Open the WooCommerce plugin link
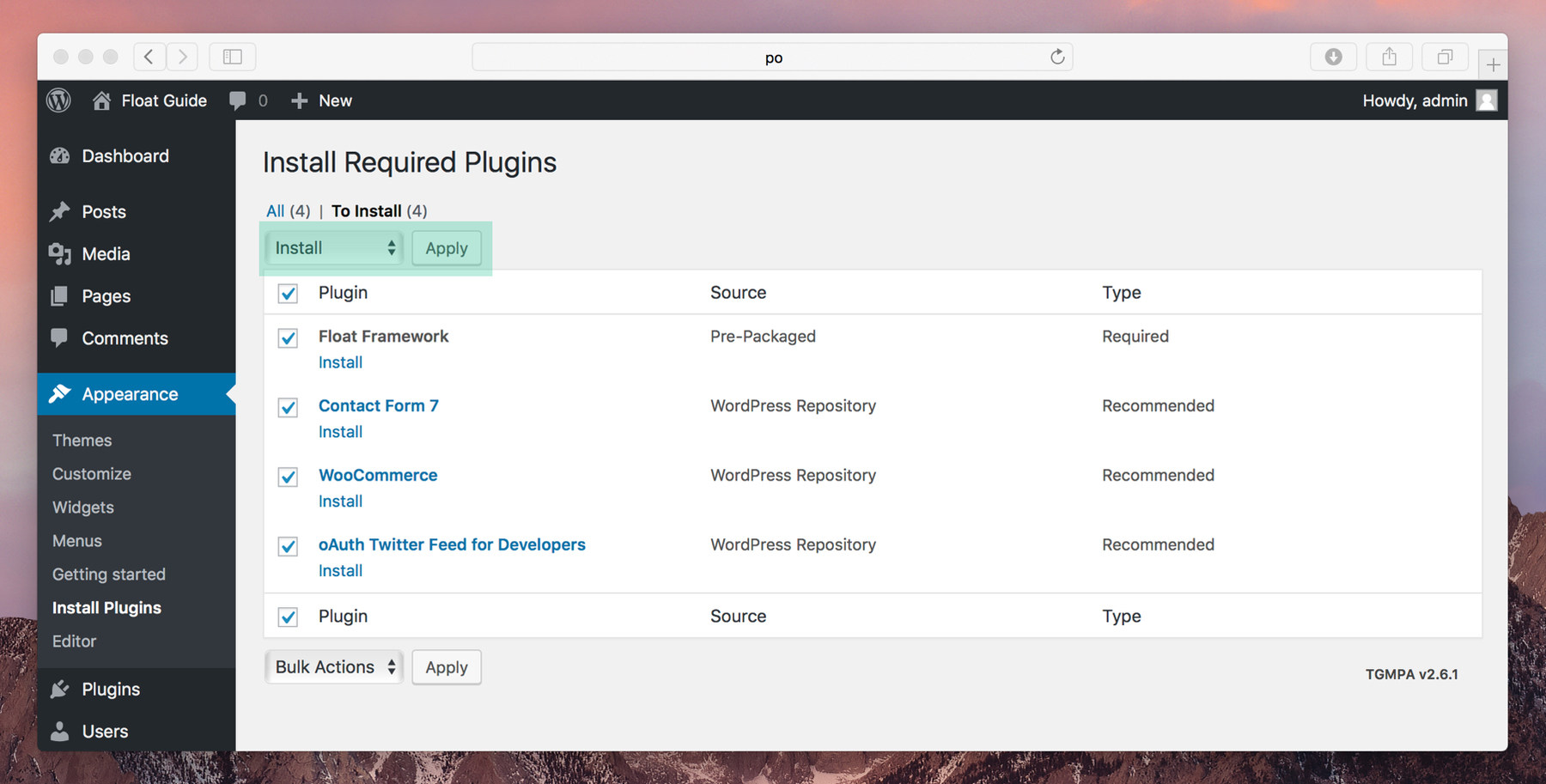 pos(378,475)
